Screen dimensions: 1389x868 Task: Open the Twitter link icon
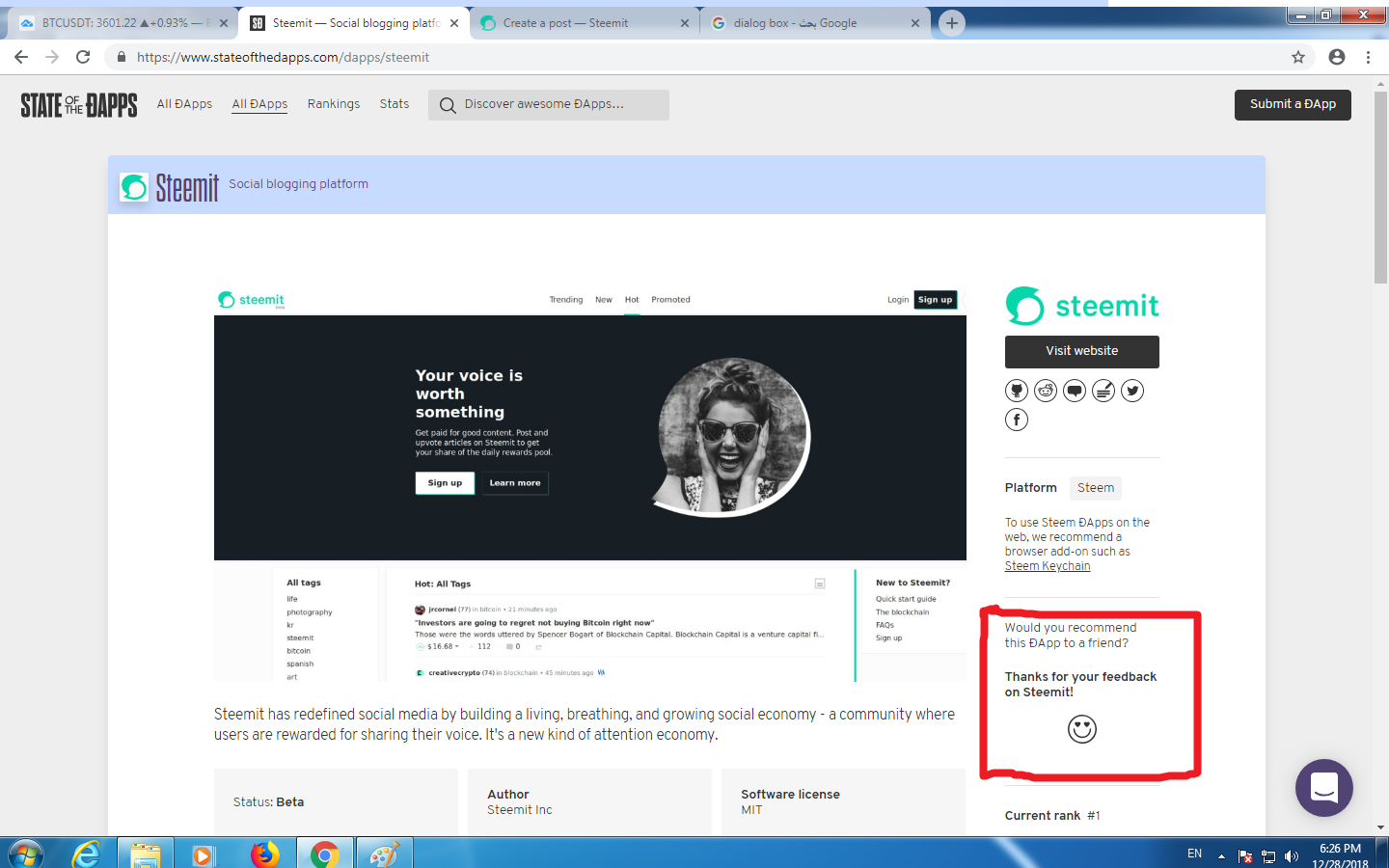[1132, 391]
